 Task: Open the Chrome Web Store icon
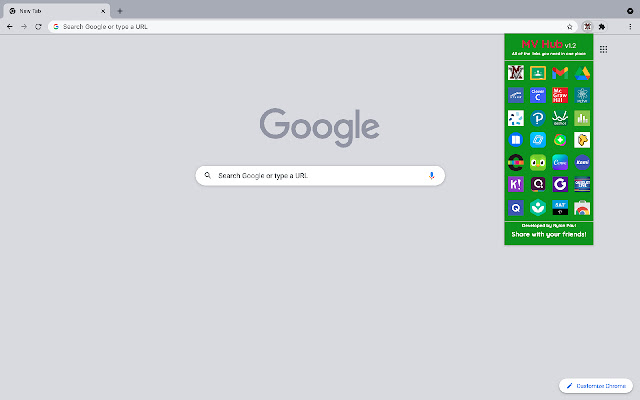point(582,208)
